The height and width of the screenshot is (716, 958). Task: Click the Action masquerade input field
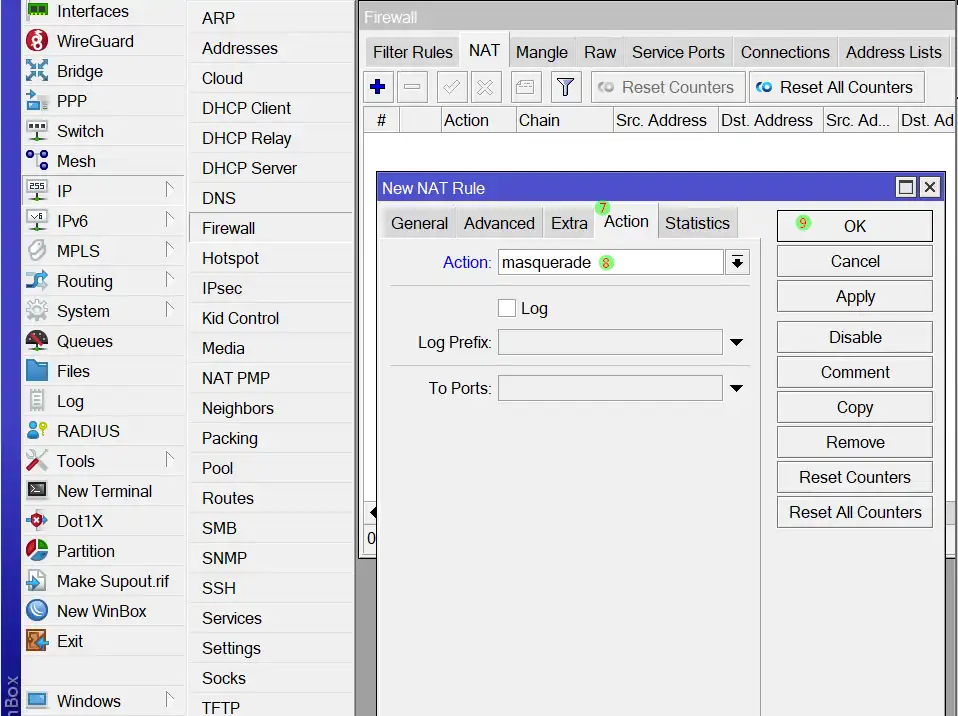(610, 262)
